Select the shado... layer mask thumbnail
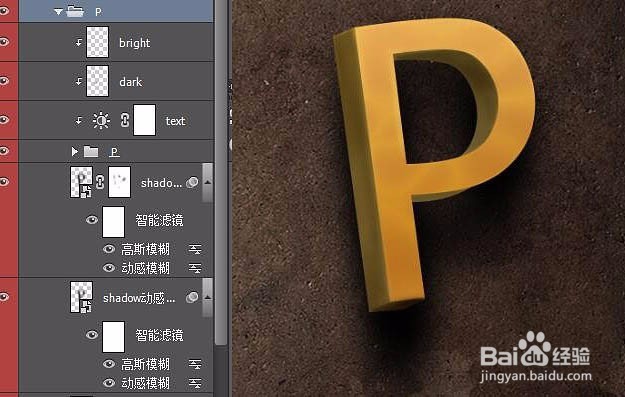 (120, 182)
